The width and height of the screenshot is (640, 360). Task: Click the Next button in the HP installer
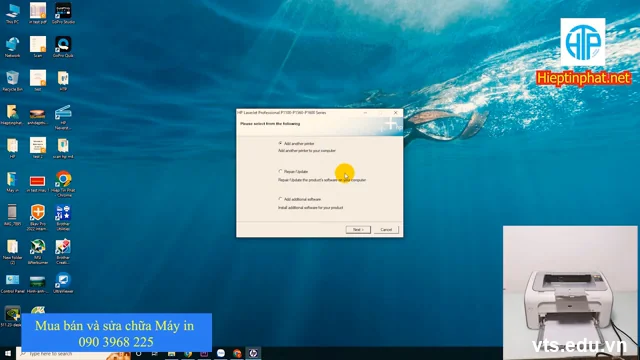pyautogui.click(x=358, y=230)
